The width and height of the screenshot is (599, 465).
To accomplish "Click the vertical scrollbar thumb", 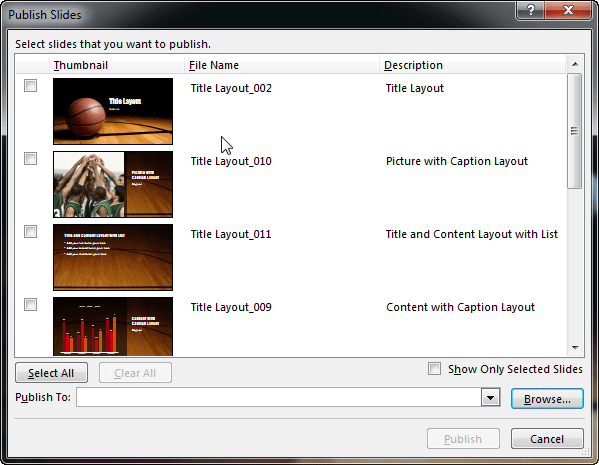I will [x=575, y=131].
